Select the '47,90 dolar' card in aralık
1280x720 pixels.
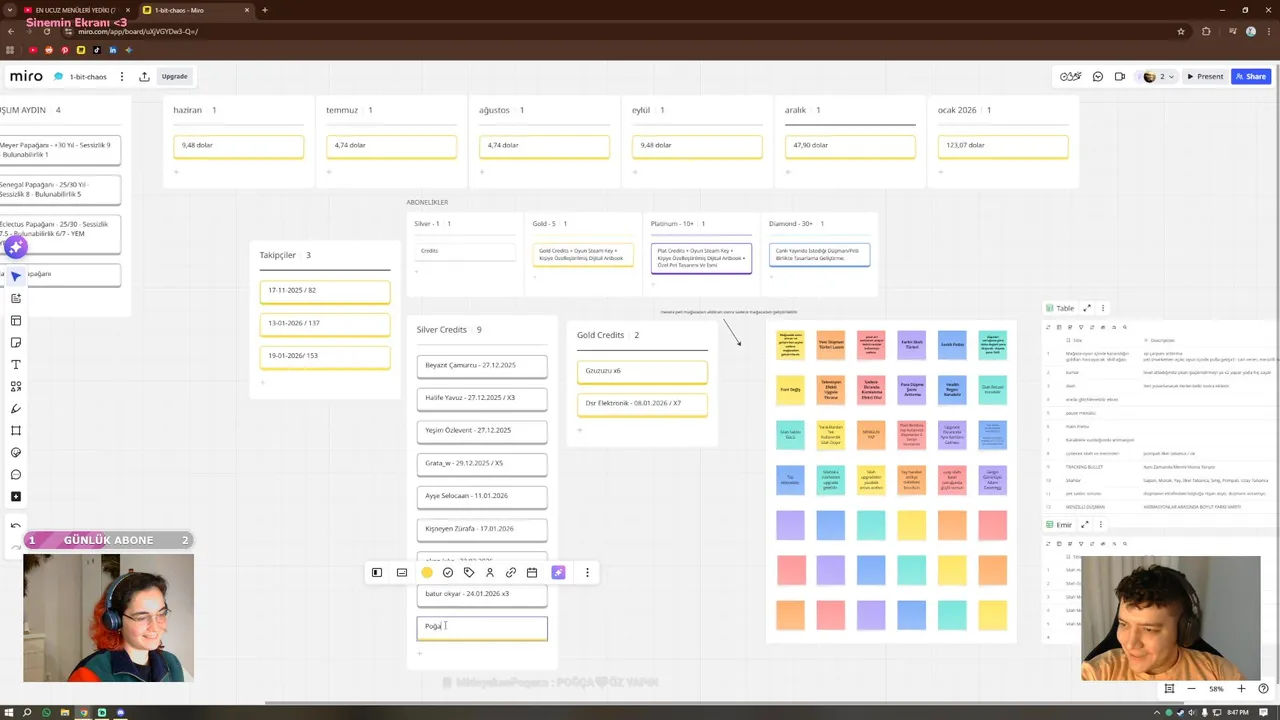[850, 146]
